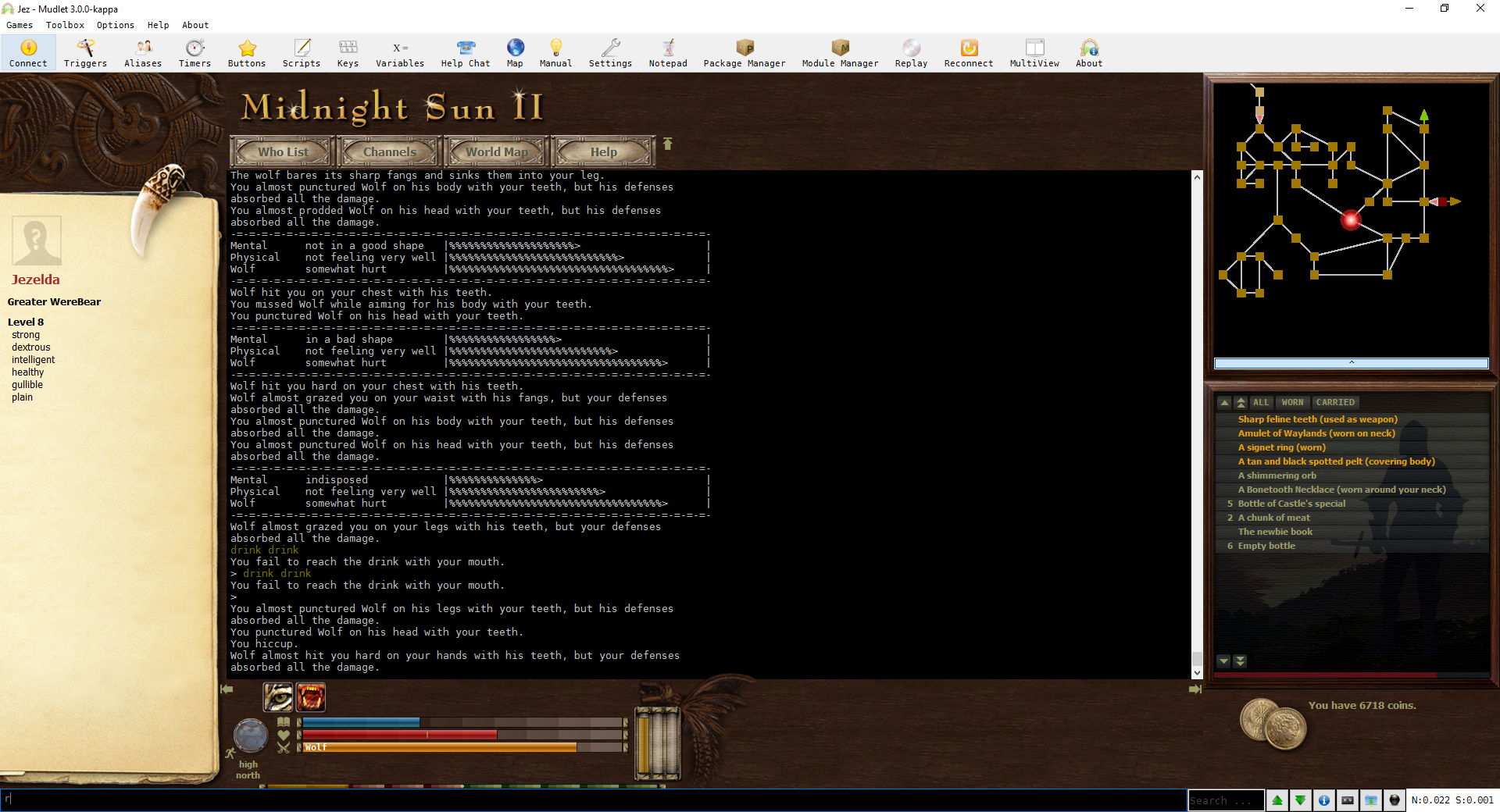Screen dimensions: 1500x812
Task: Open Settings from the toolbar
Action: [x=610, y=53]
